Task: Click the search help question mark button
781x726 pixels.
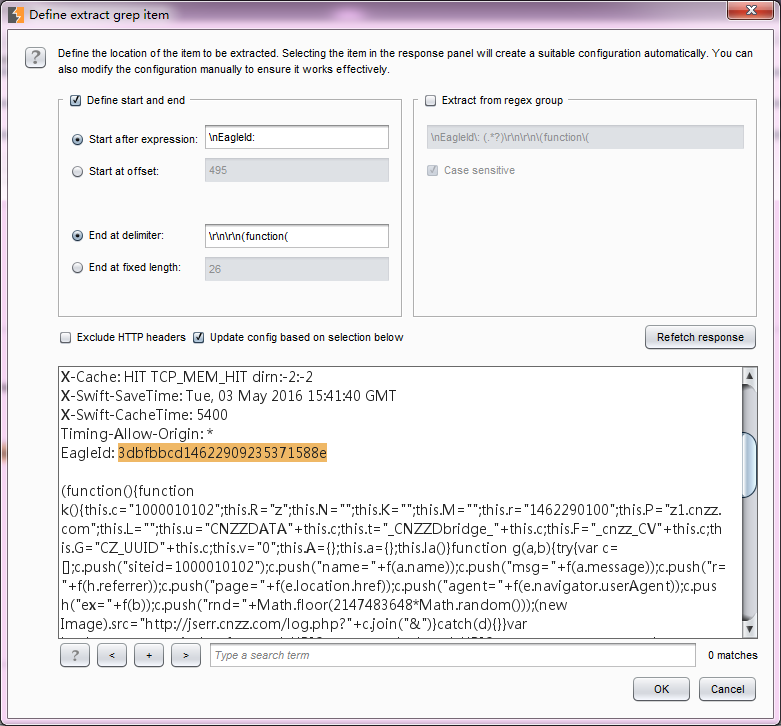Action: coord(75,655)
